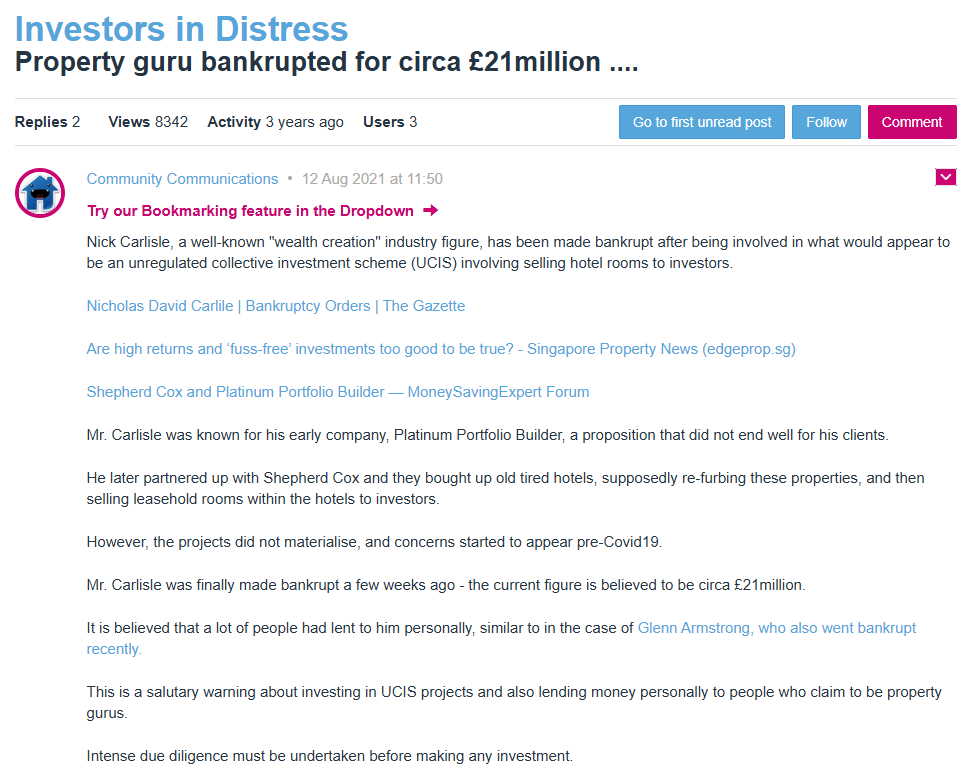The height and width of the screenshot is (778, 980).
Task: Open Community Communications avatar image
Action: 40,192
